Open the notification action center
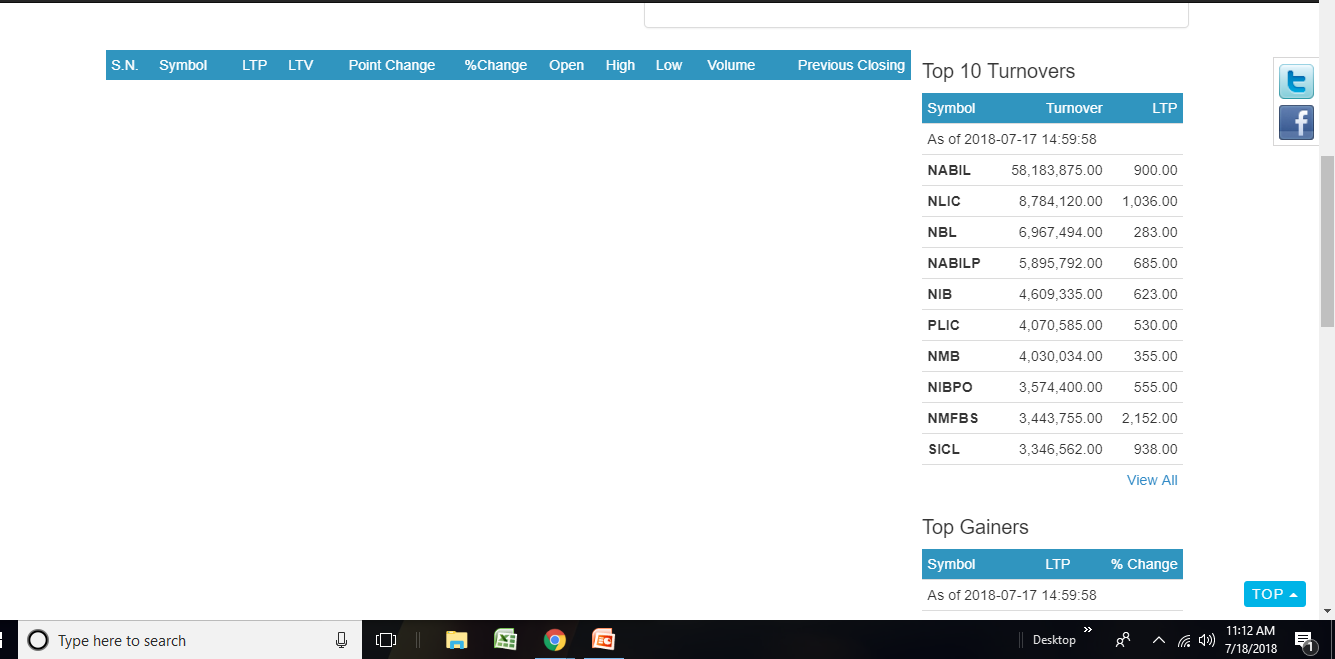The image size is (1335, 659). (1303, 640)
